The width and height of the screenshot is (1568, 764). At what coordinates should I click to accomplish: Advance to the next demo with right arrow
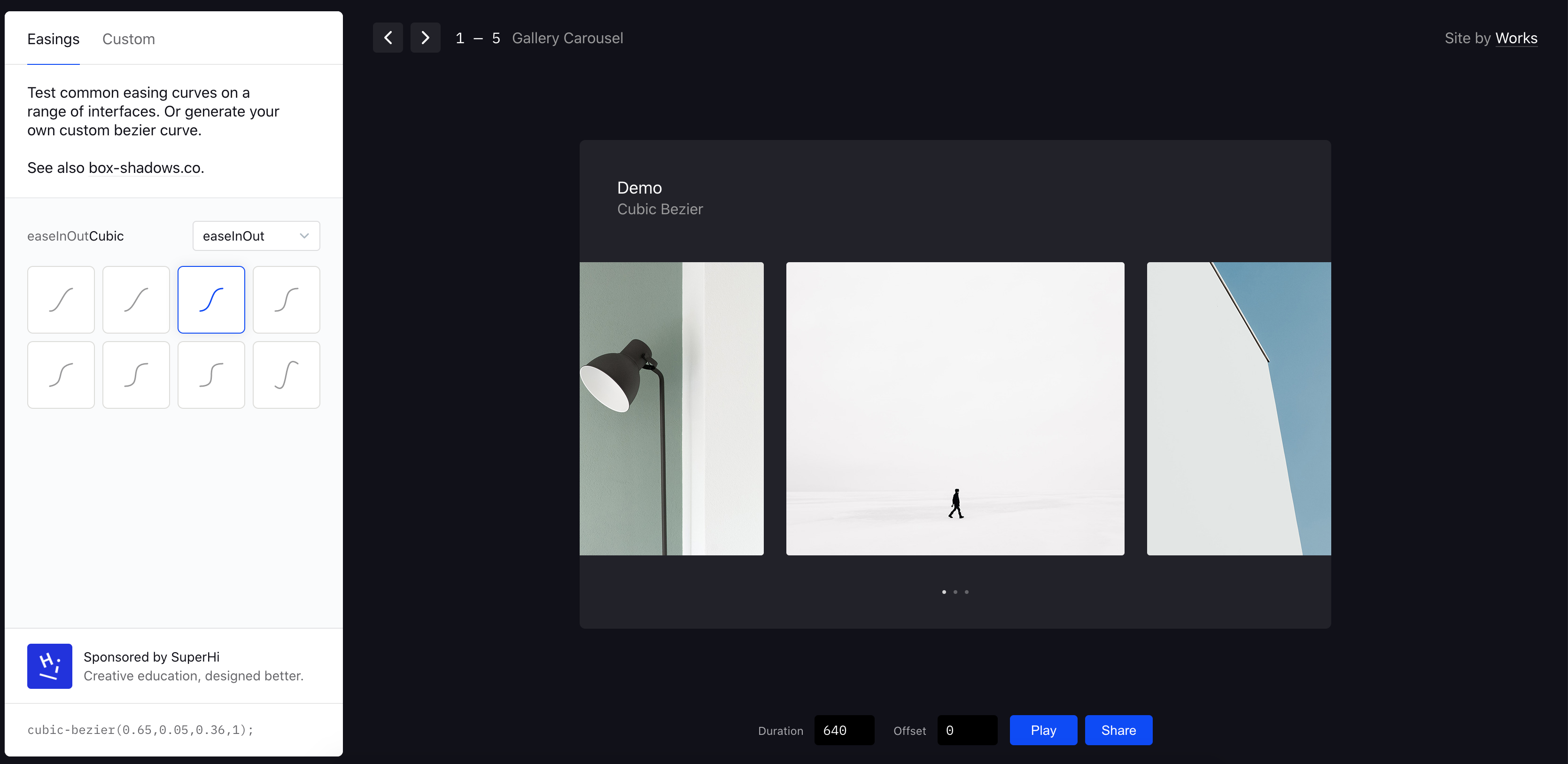click(x=425, y=37)
